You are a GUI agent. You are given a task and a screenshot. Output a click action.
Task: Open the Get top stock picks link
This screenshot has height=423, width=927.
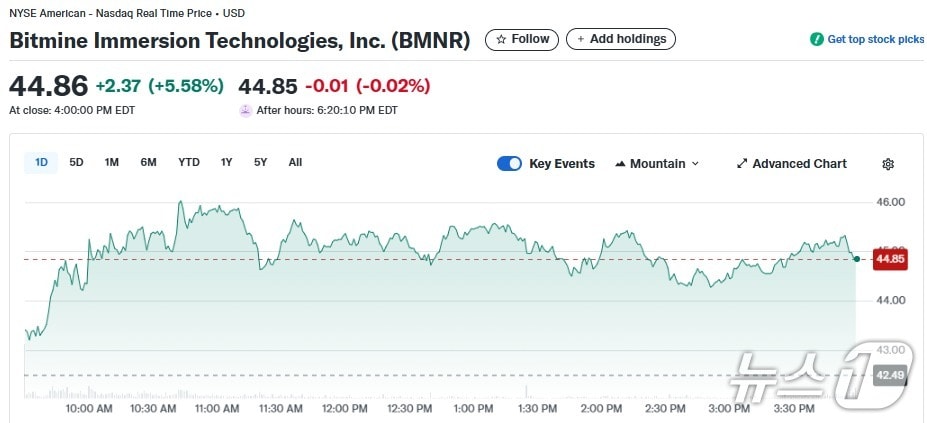875,39
